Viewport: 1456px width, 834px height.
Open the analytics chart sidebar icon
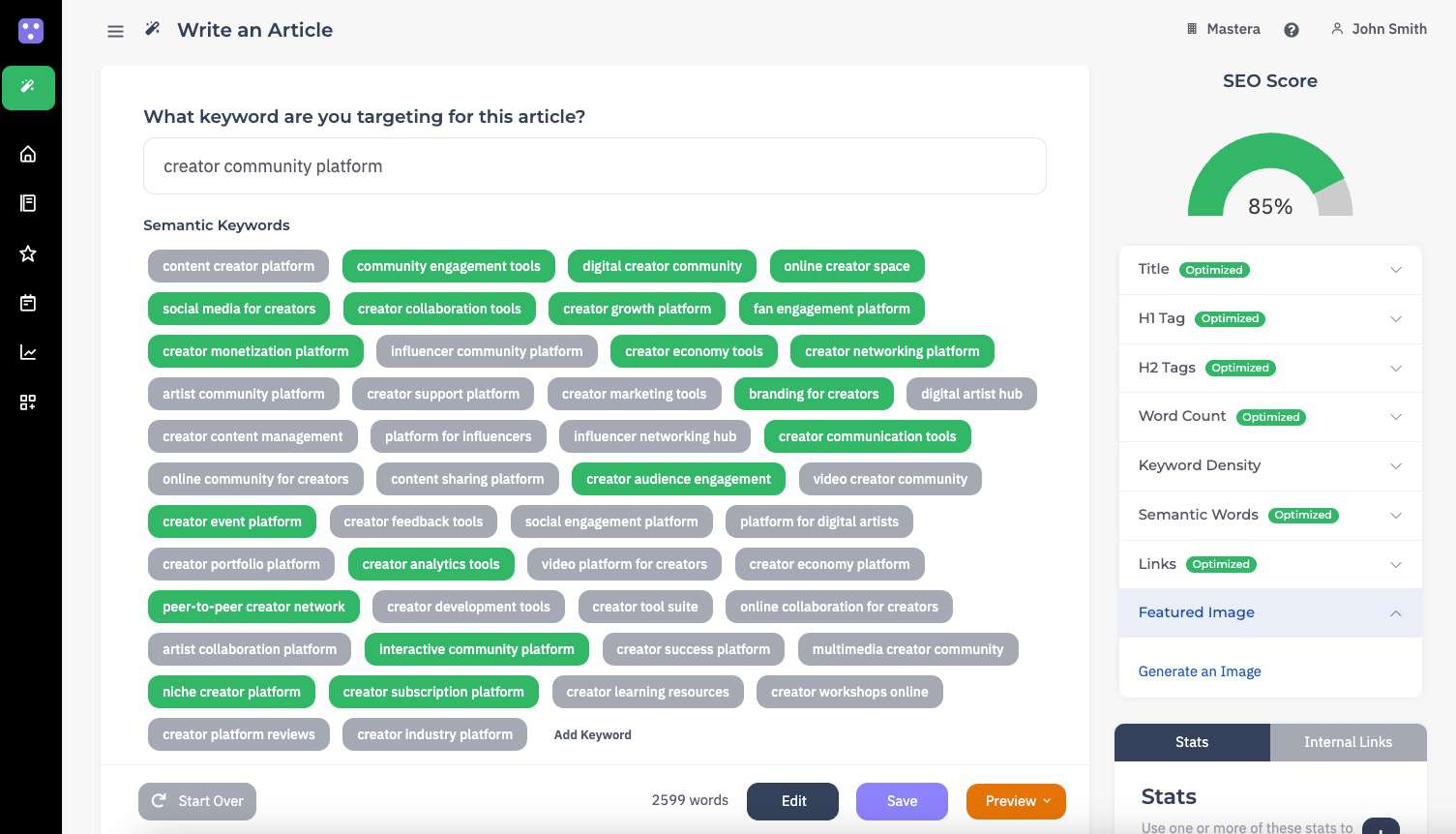click(28, 352)
